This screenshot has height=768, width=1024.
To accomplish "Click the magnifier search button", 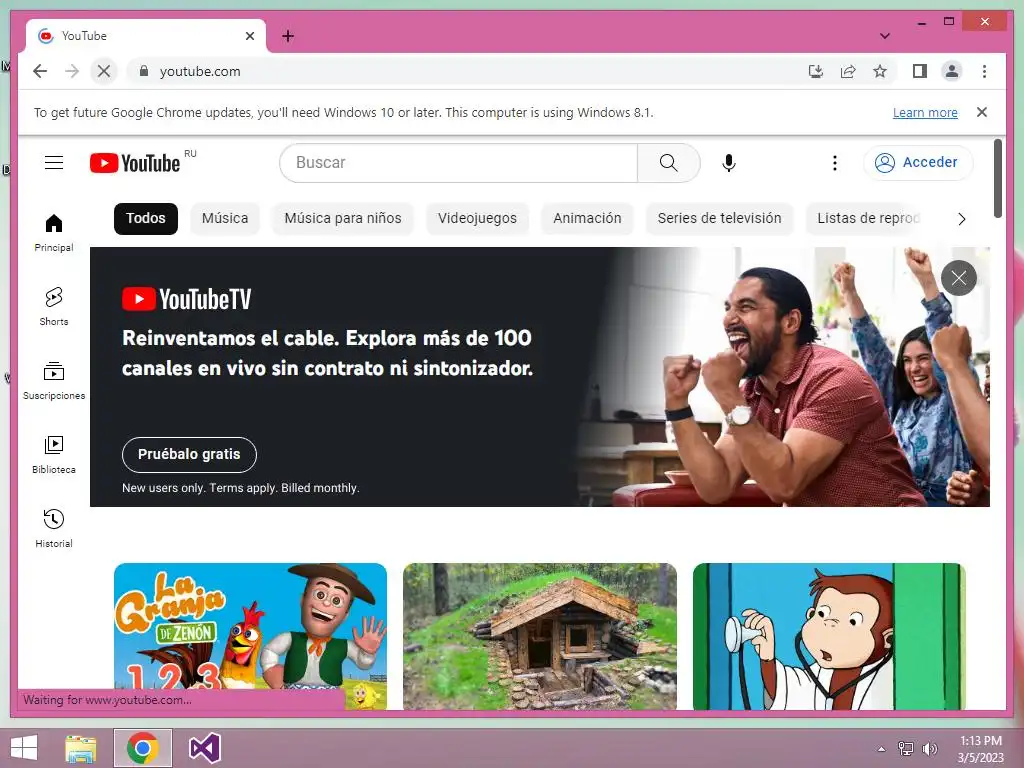I will pyautogui.click(x=668, y=163).
